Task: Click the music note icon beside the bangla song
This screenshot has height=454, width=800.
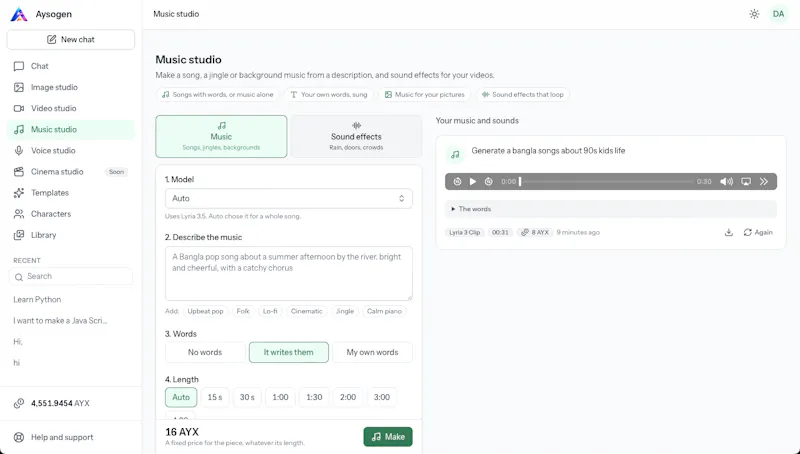Action: tap(455, 154)
